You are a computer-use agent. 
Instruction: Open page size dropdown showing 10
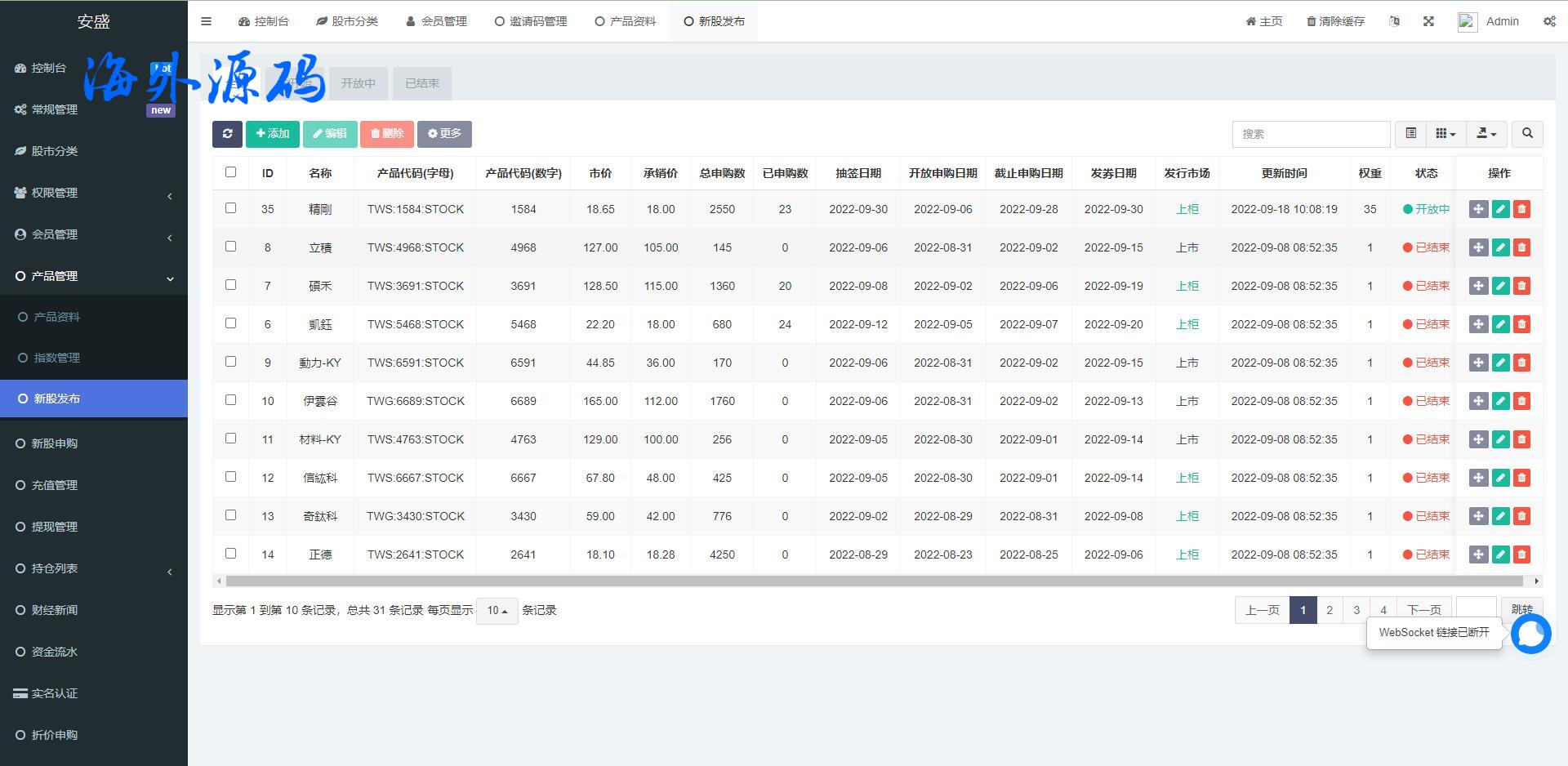point(497,611)
